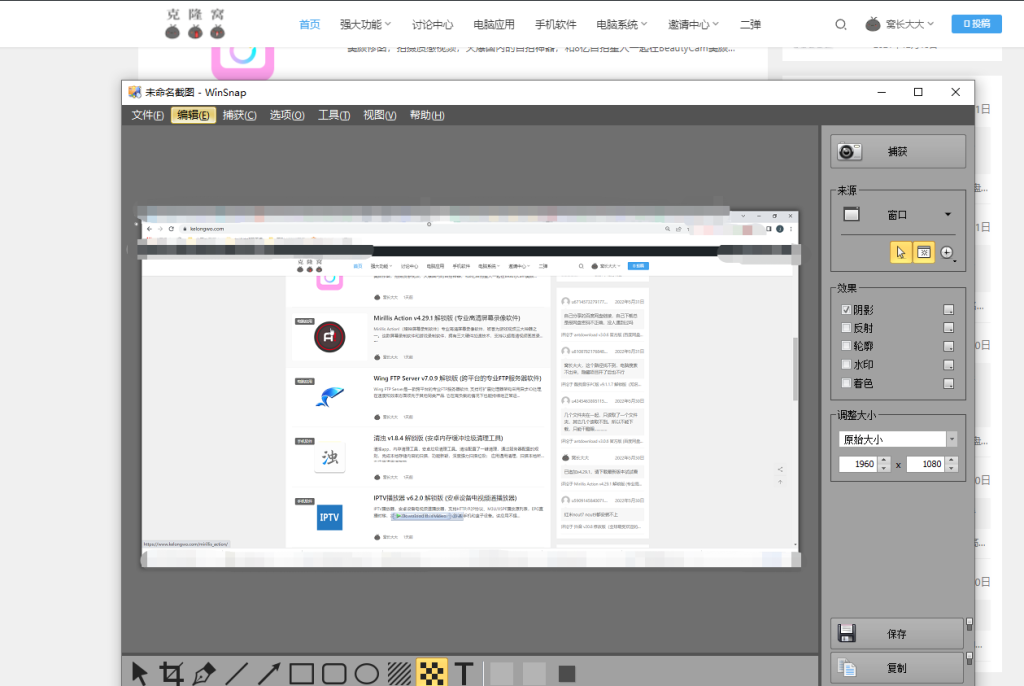Viewport: 1024px width, 686px height.
Task: Expand 强大功能 dropdown in website navigation
Action: point(365,24)
